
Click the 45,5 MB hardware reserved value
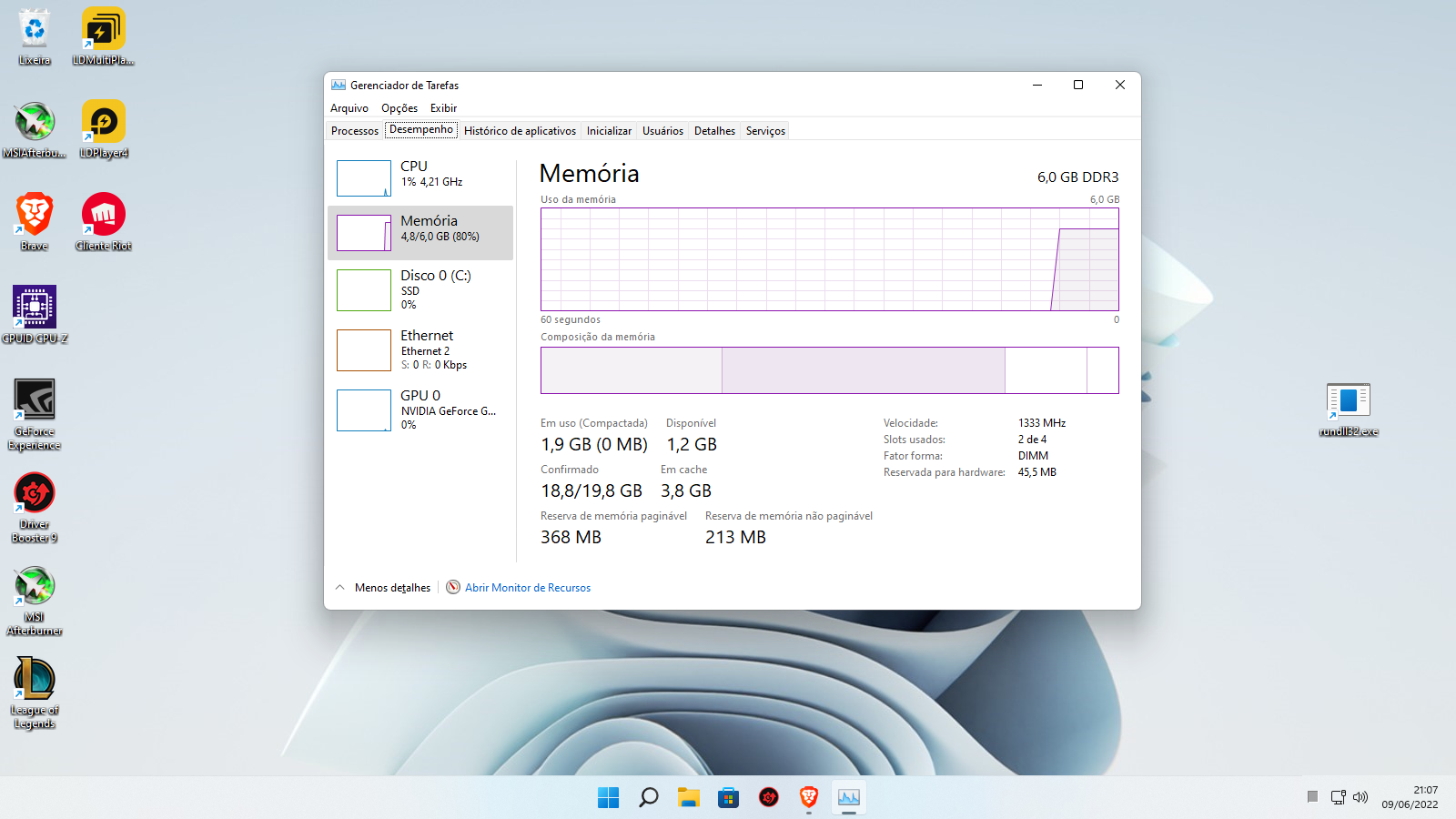click(x=1037, y=472)
